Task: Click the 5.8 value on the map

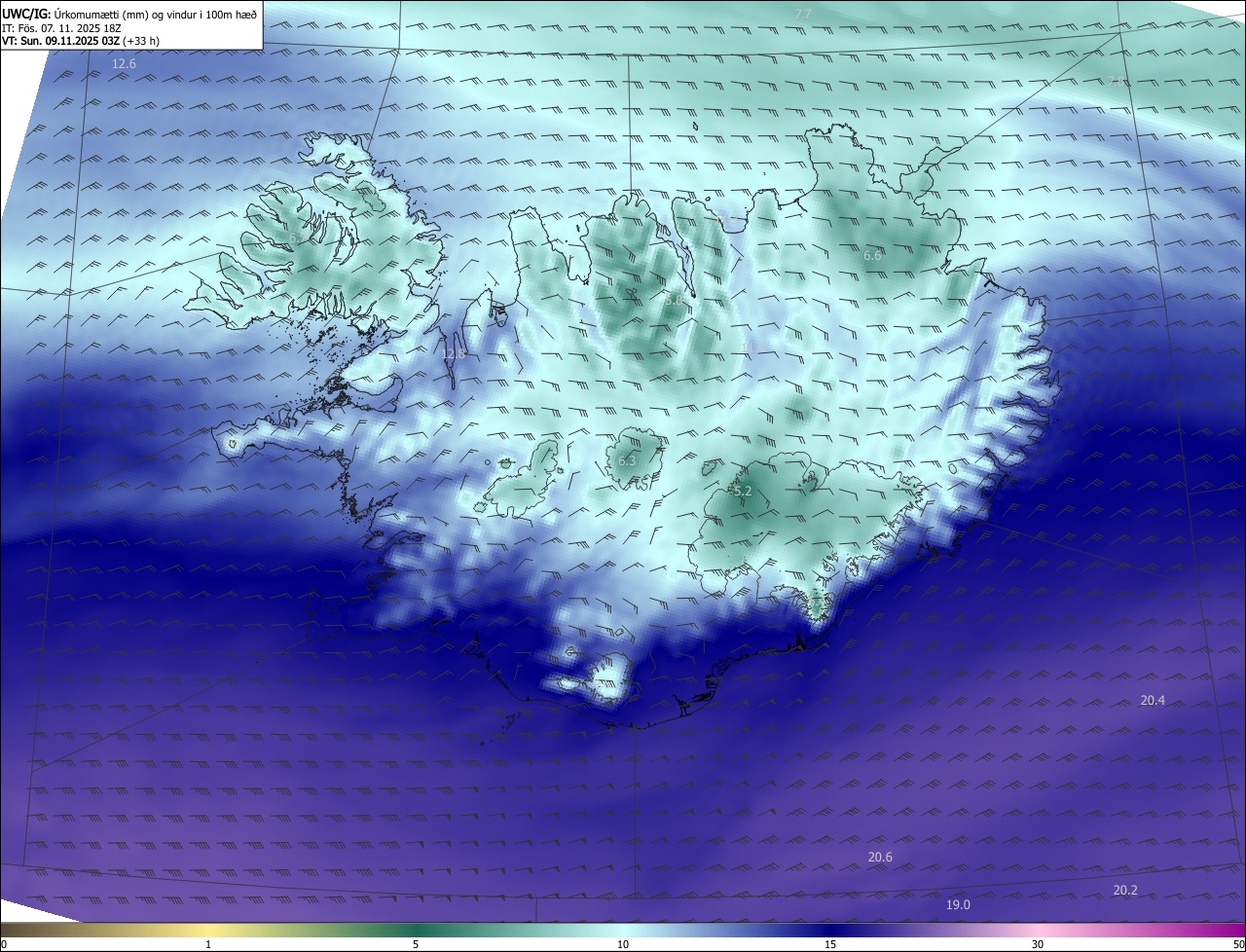Action: [x=674, y=302]
